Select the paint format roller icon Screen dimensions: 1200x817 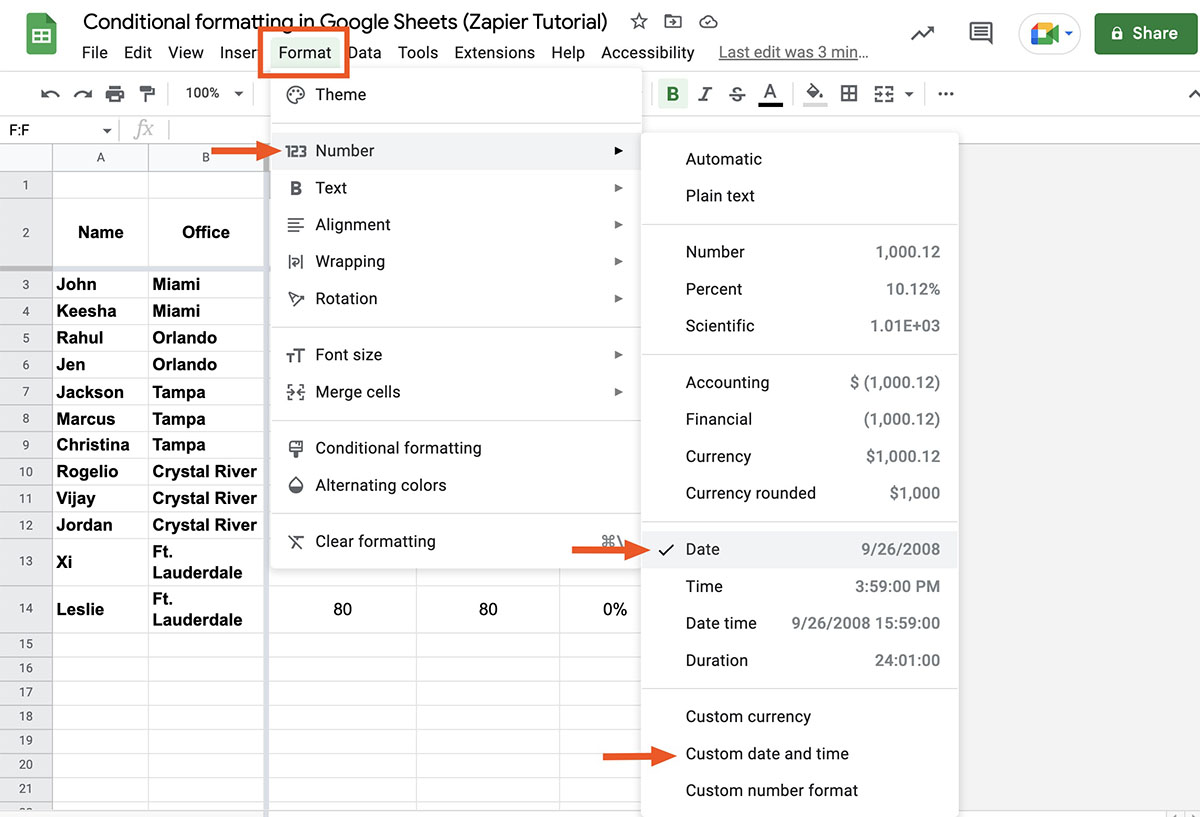pyautogui.click(x=147, y=94)
